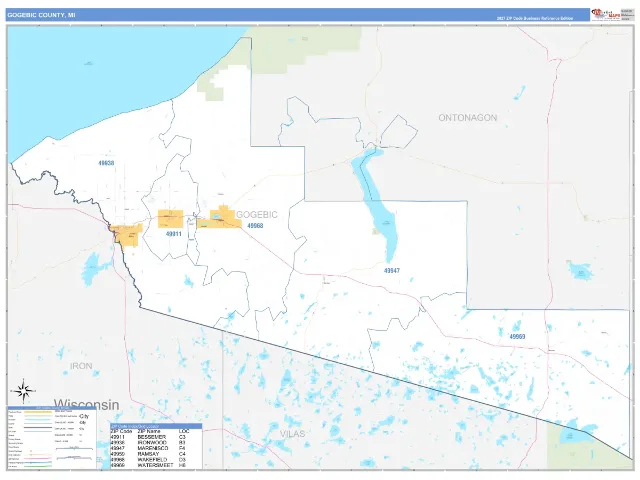Select the IRON county label

click(x=81, y=366)
